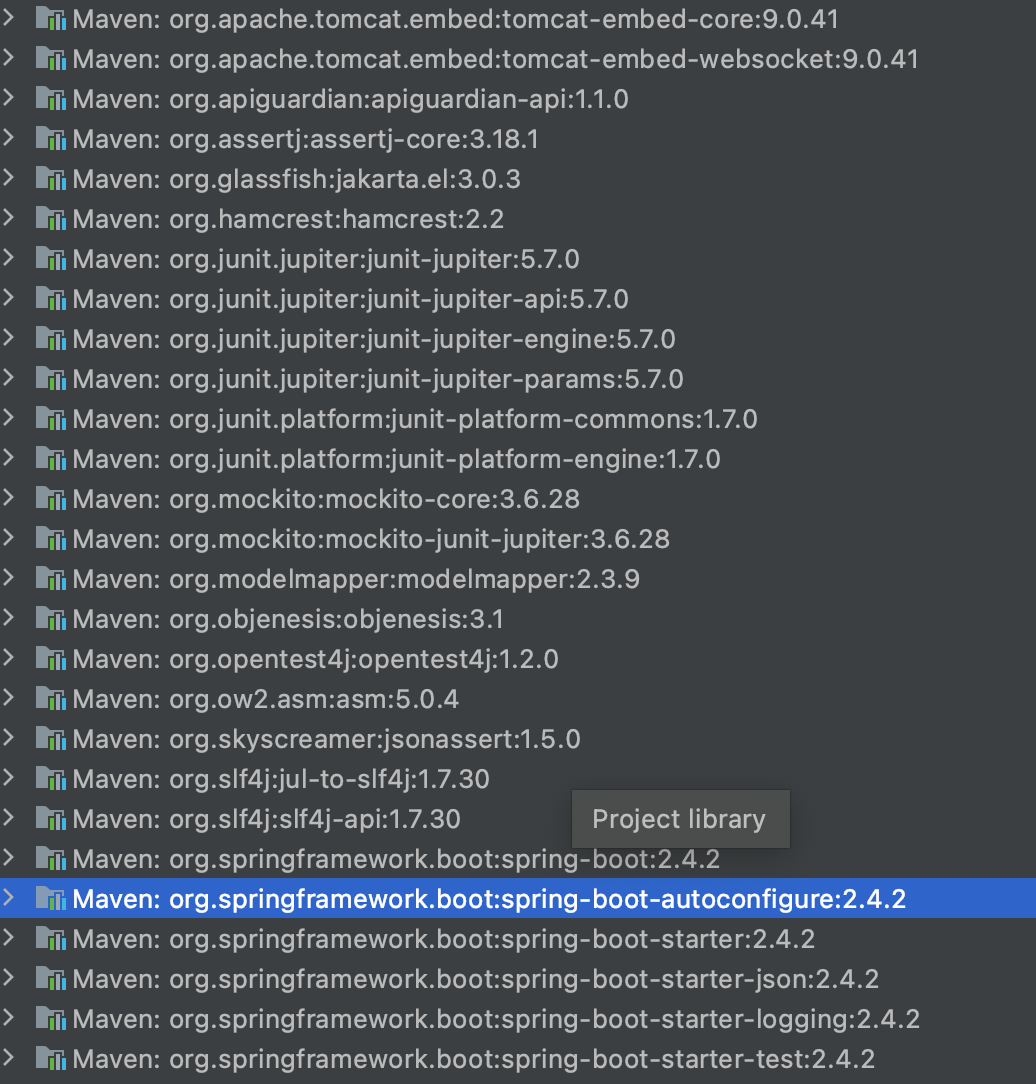Click library icon for spring-boot-starter-test:2.4.2

[x=50, y=1059]
